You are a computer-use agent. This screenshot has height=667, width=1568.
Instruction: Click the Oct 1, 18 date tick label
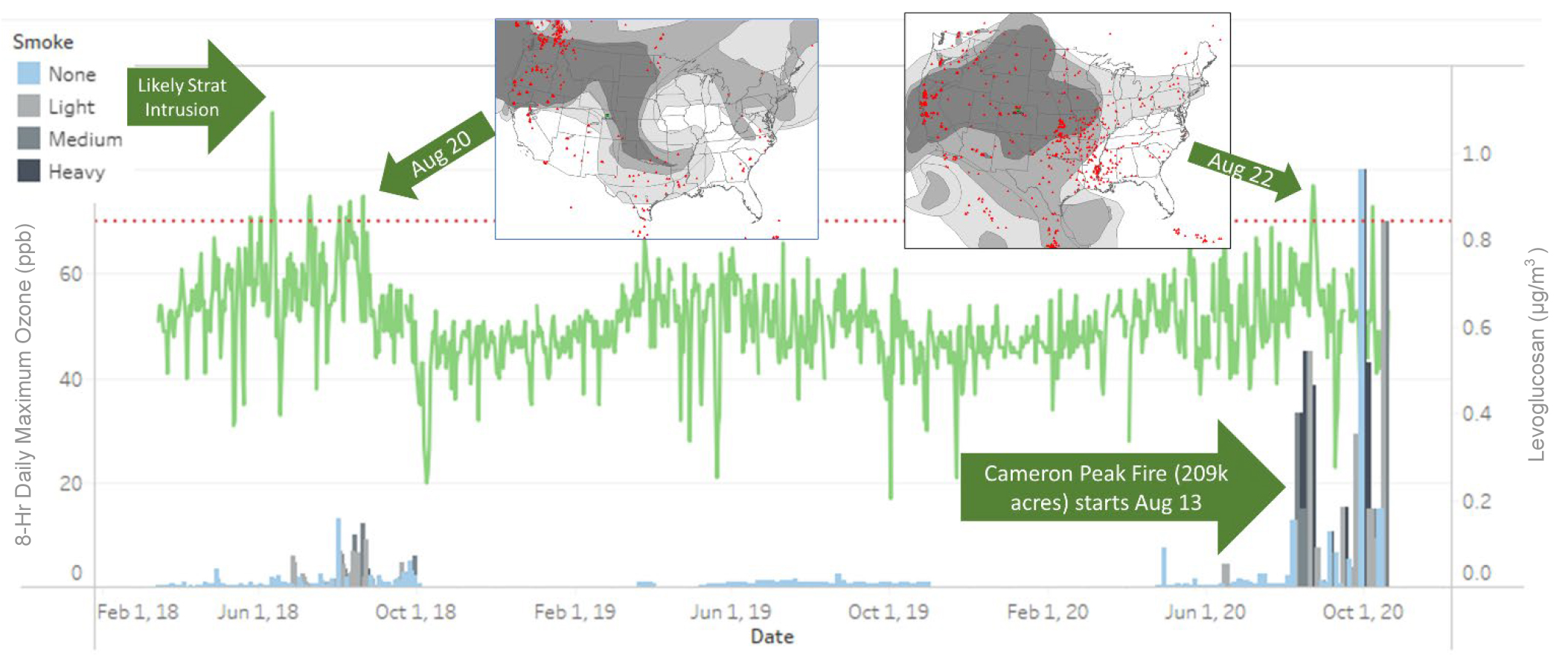[x=415, y=612]
